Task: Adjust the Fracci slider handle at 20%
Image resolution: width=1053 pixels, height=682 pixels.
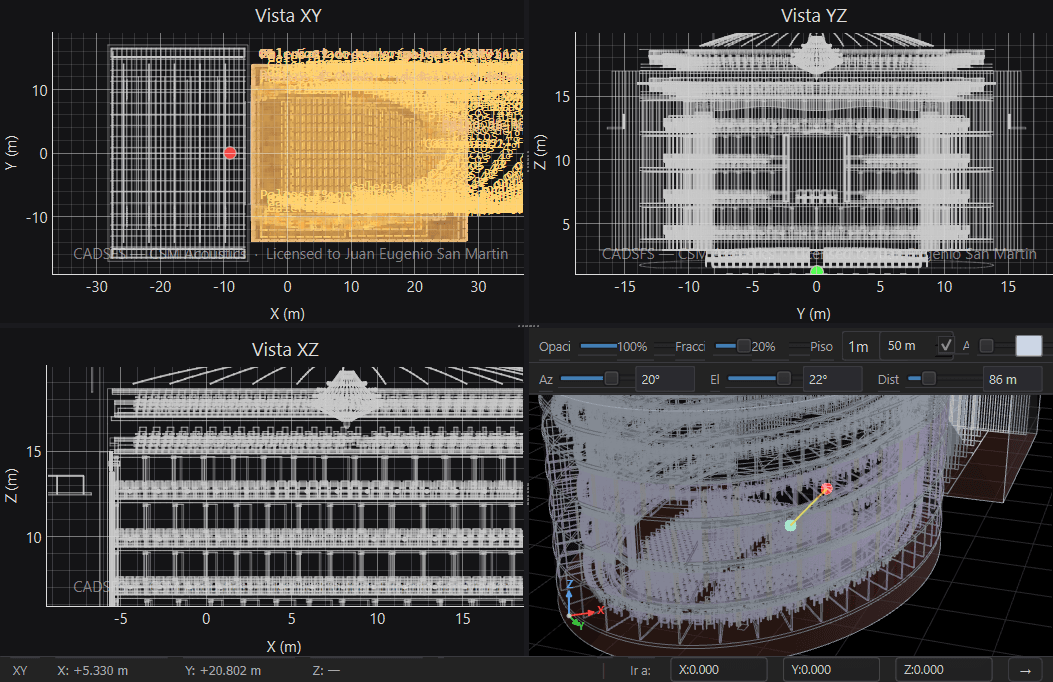Action: point(743,346)
